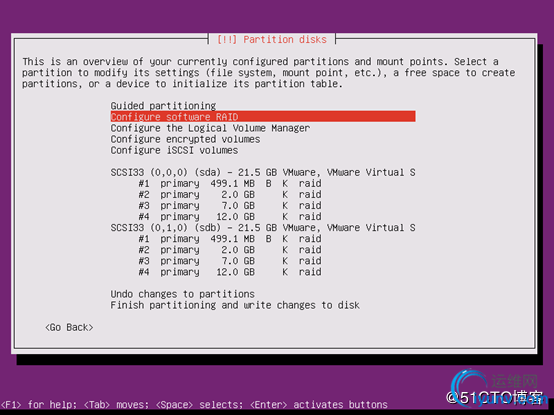
Task: Select the SCSI33 (0,0,0) (sda) disk row
Action: [263, 172]
